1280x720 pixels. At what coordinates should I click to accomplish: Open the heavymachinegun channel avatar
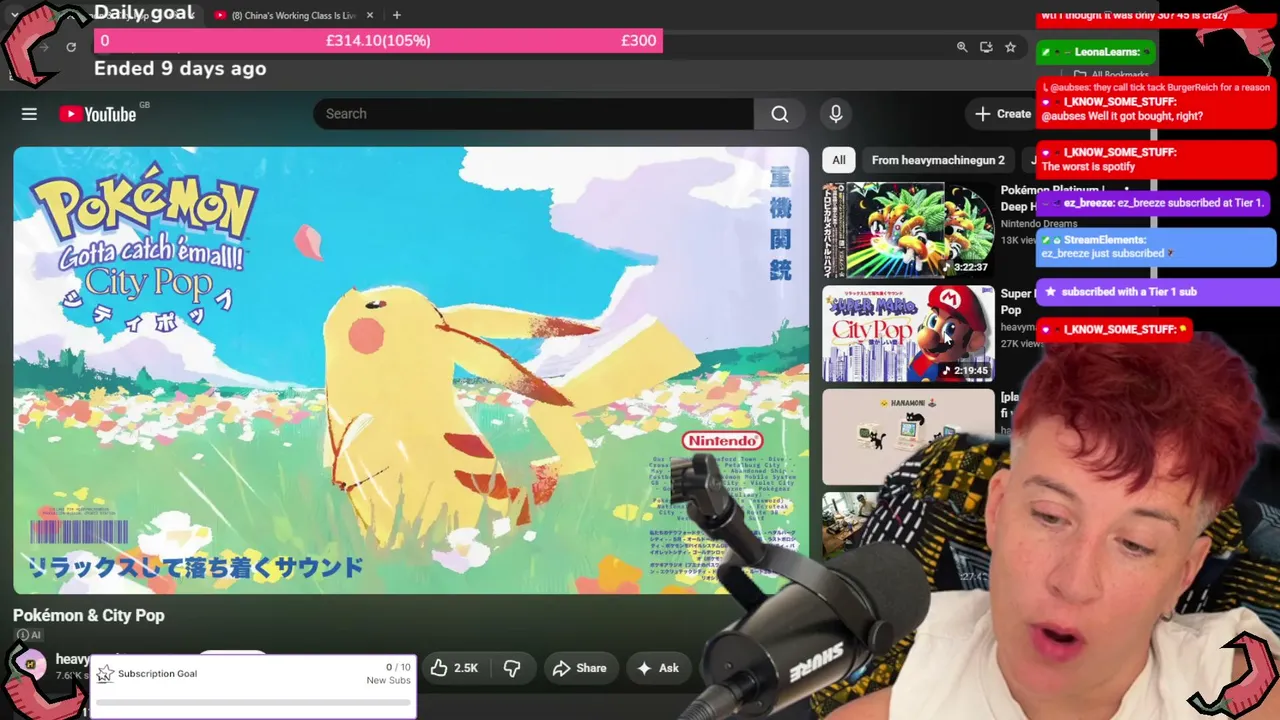tap(32, 664)
